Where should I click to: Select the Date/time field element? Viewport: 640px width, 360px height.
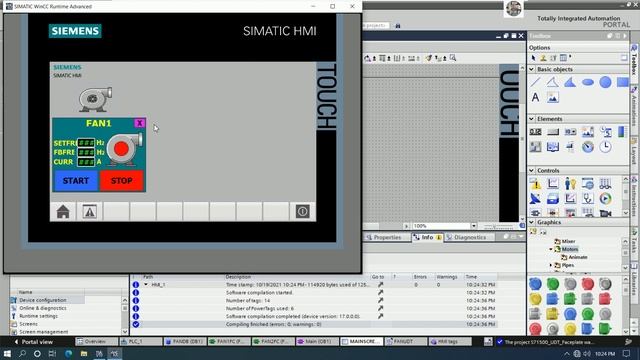(605, 131)
